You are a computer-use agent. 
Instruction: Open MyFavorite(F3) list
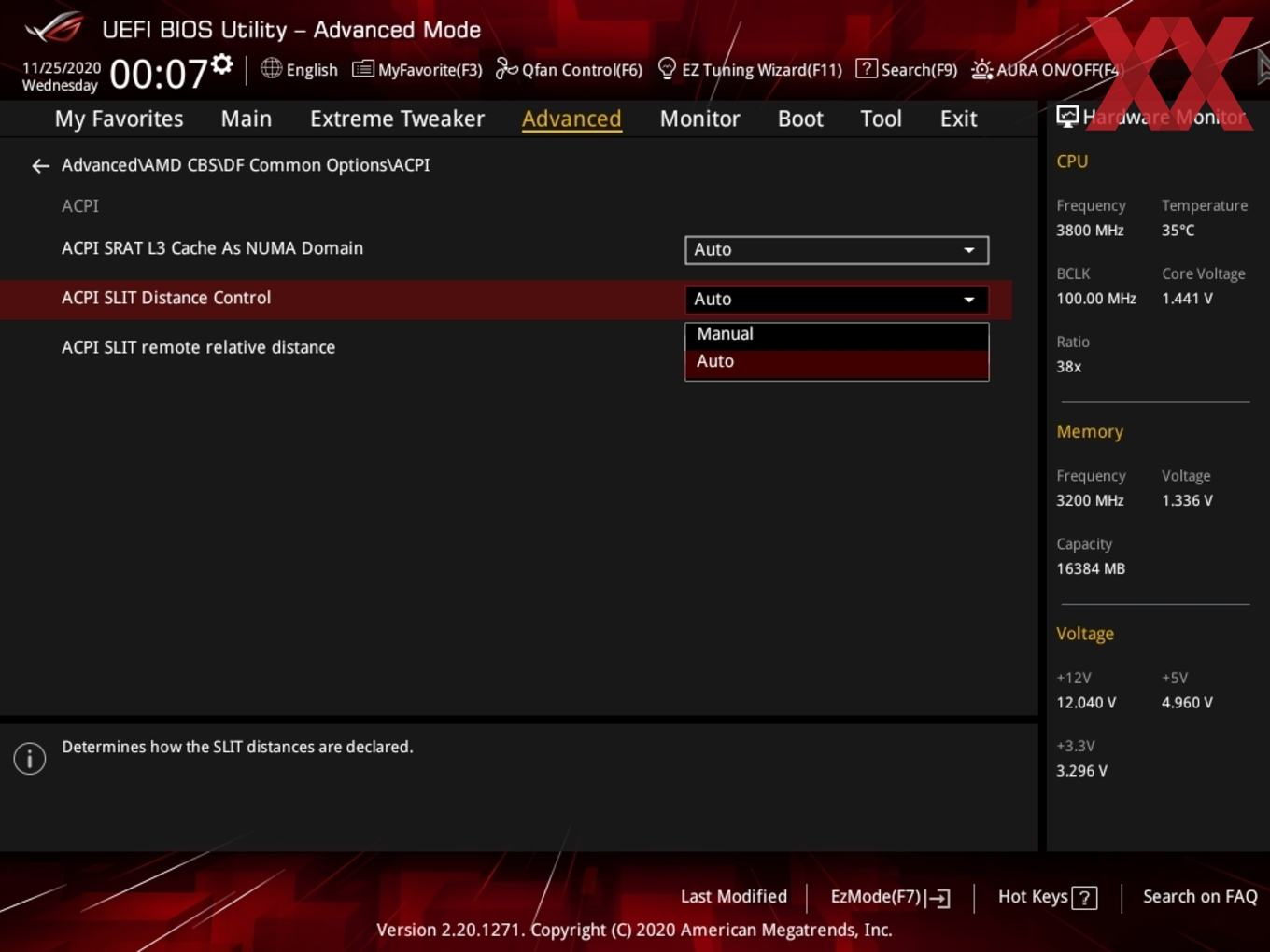417,69
